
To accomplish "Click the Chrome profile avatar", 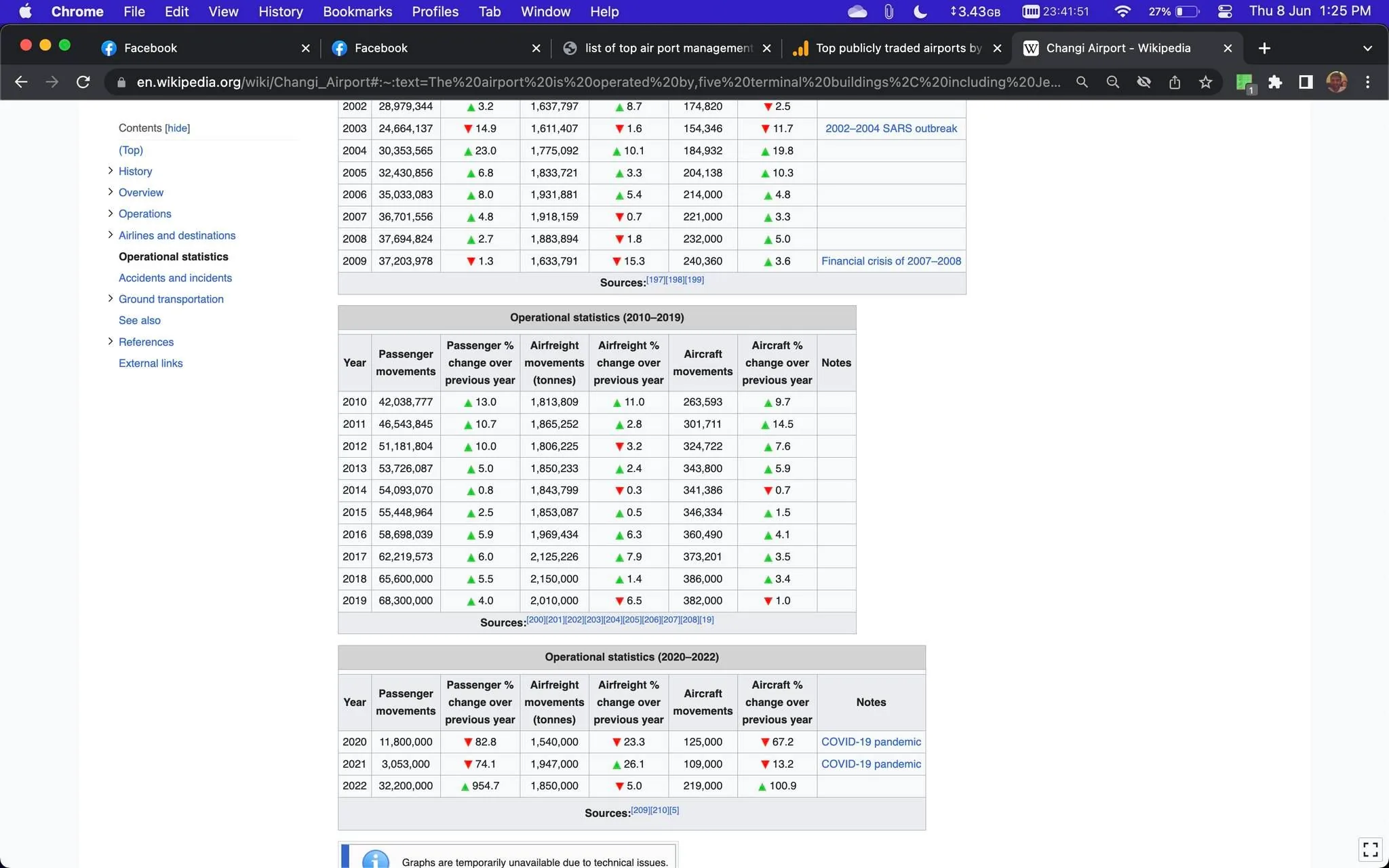I will tap(1335, 81).
